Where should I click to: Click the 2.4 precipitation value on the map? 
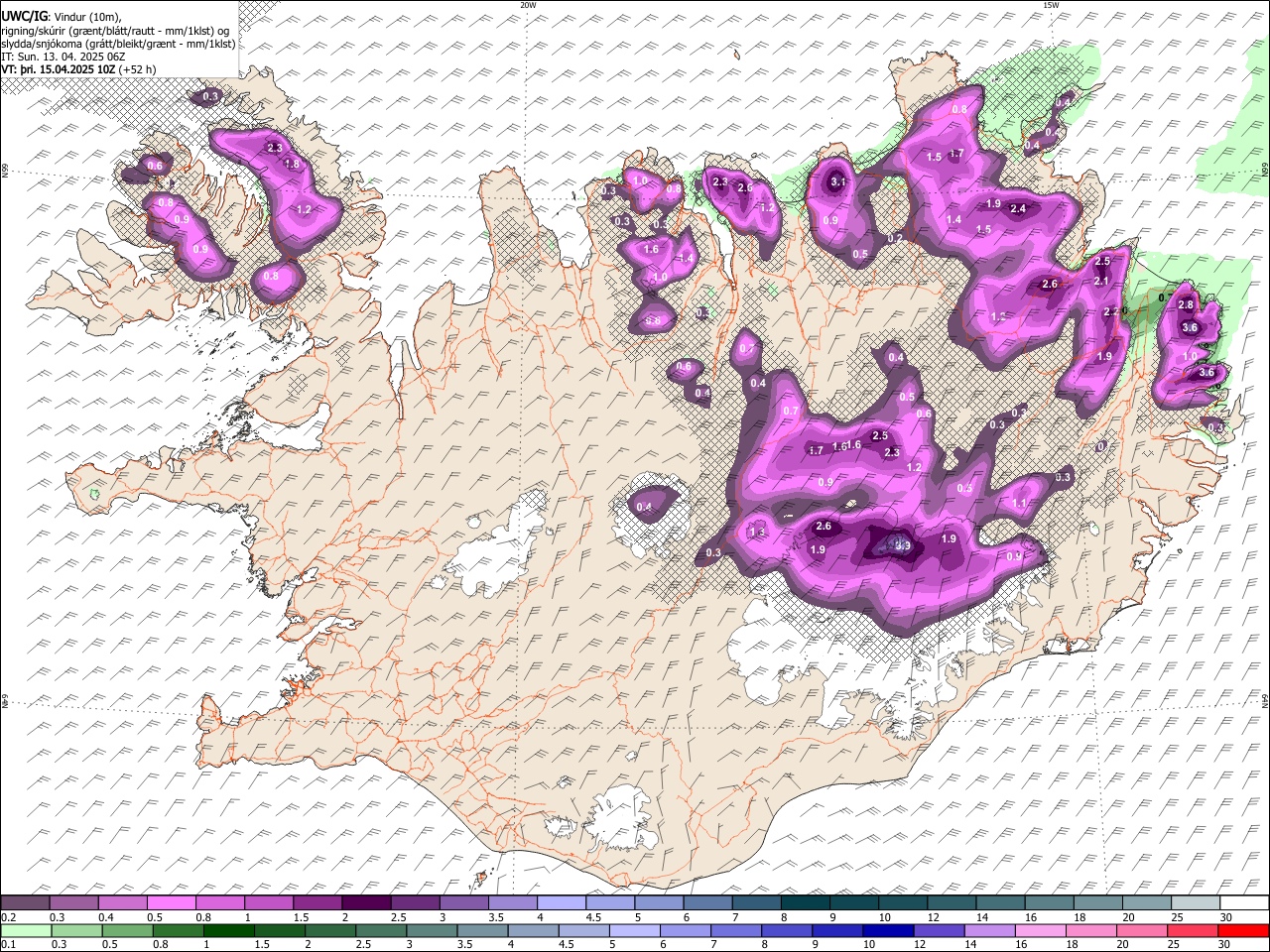(1018, 208)
